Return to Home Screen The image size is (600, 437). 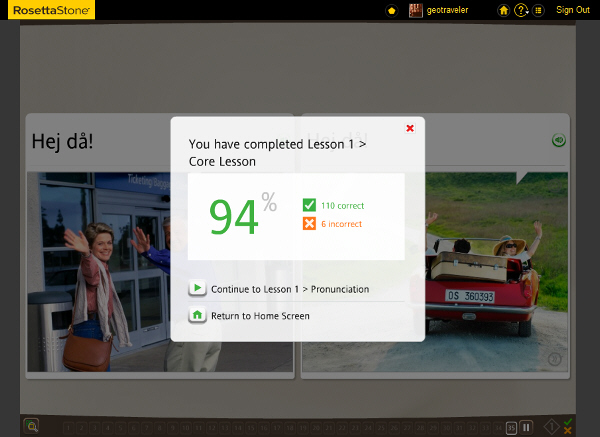click(x=260, y=316)
